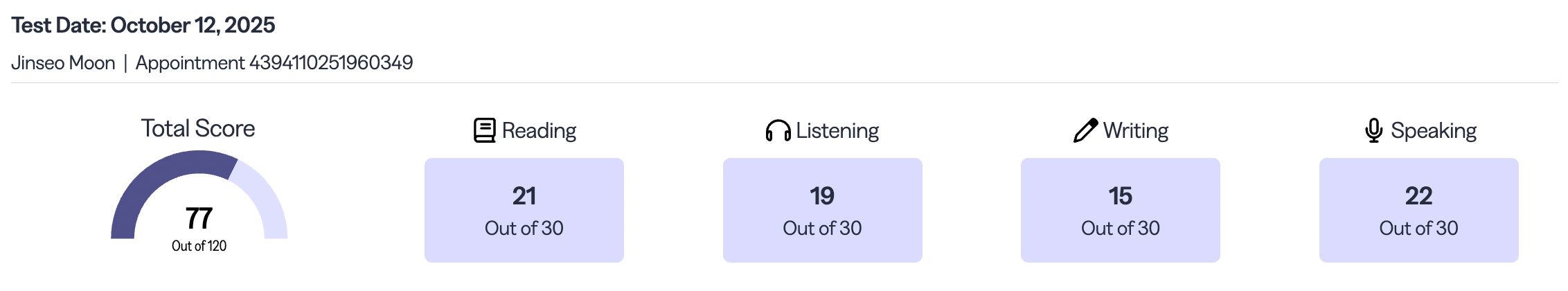Click the Reading book icon
1568x291 pixels.
pyautogui.click(x=484, y=130)
